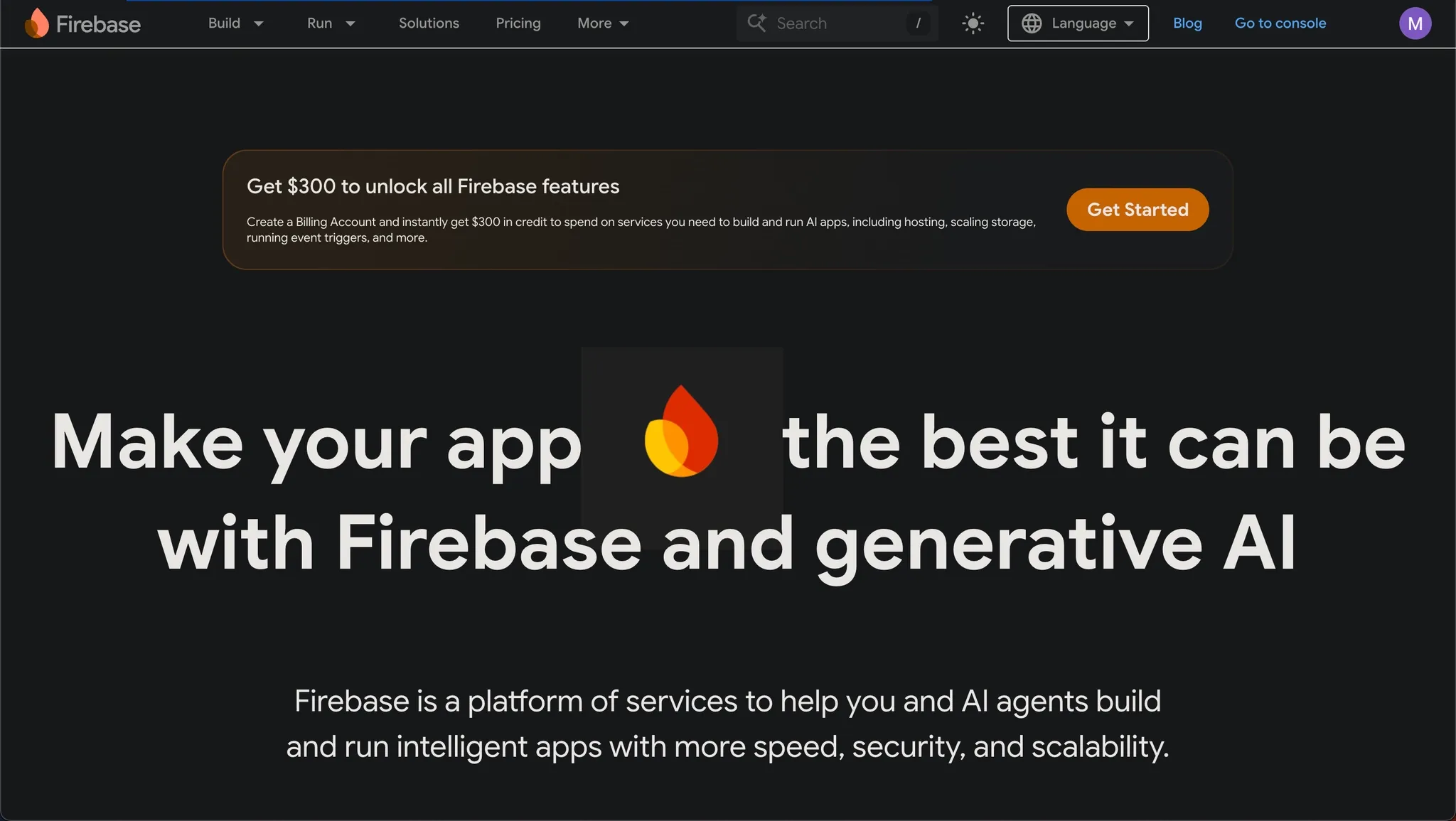Viewport: 1456px width, 821px height.
Task: Click the Get Started button
Action: click(1137, 210)
